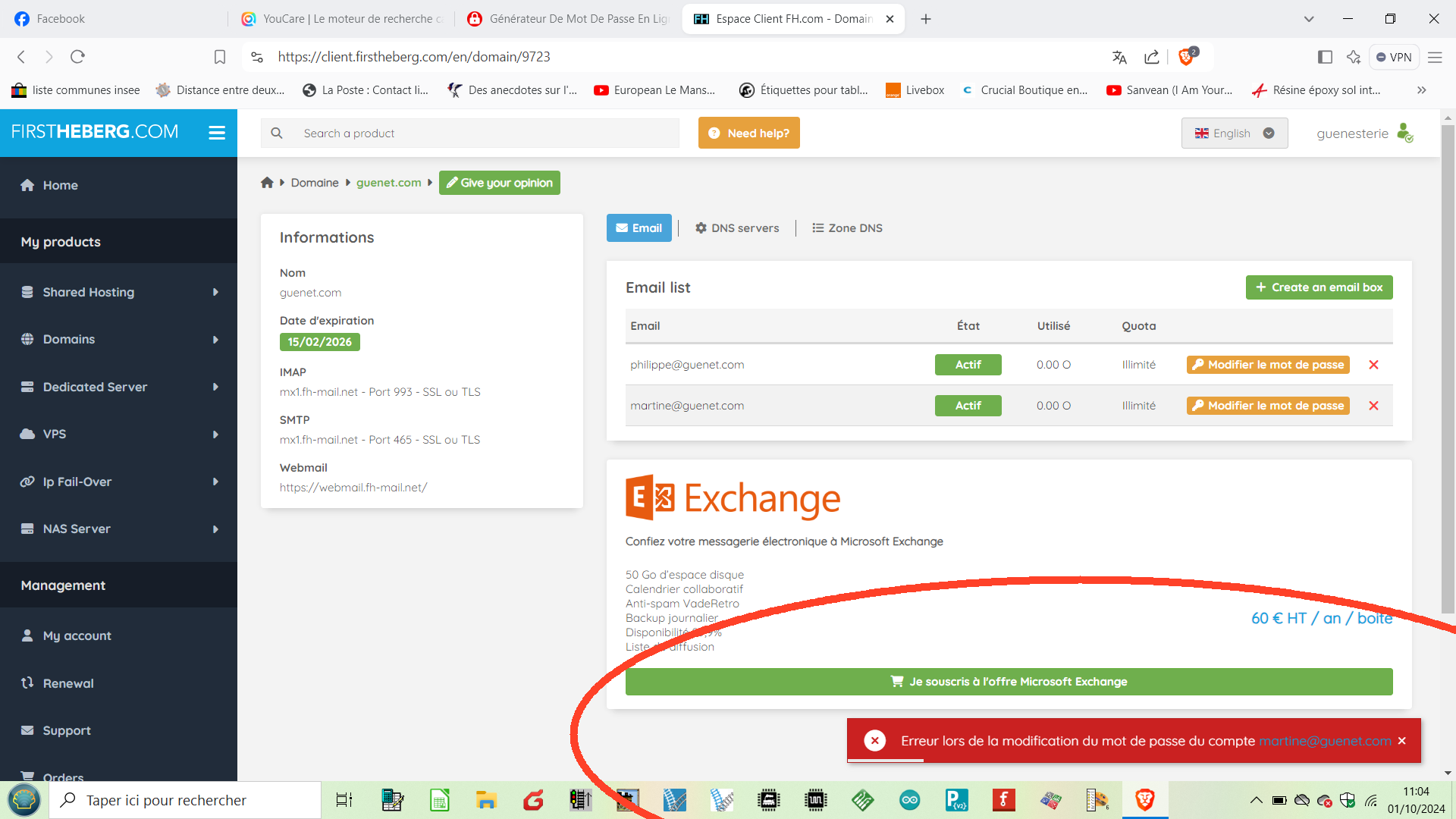The image size is (1456, 819).
Task: Click the share page icon
Action: (1152, 57)
